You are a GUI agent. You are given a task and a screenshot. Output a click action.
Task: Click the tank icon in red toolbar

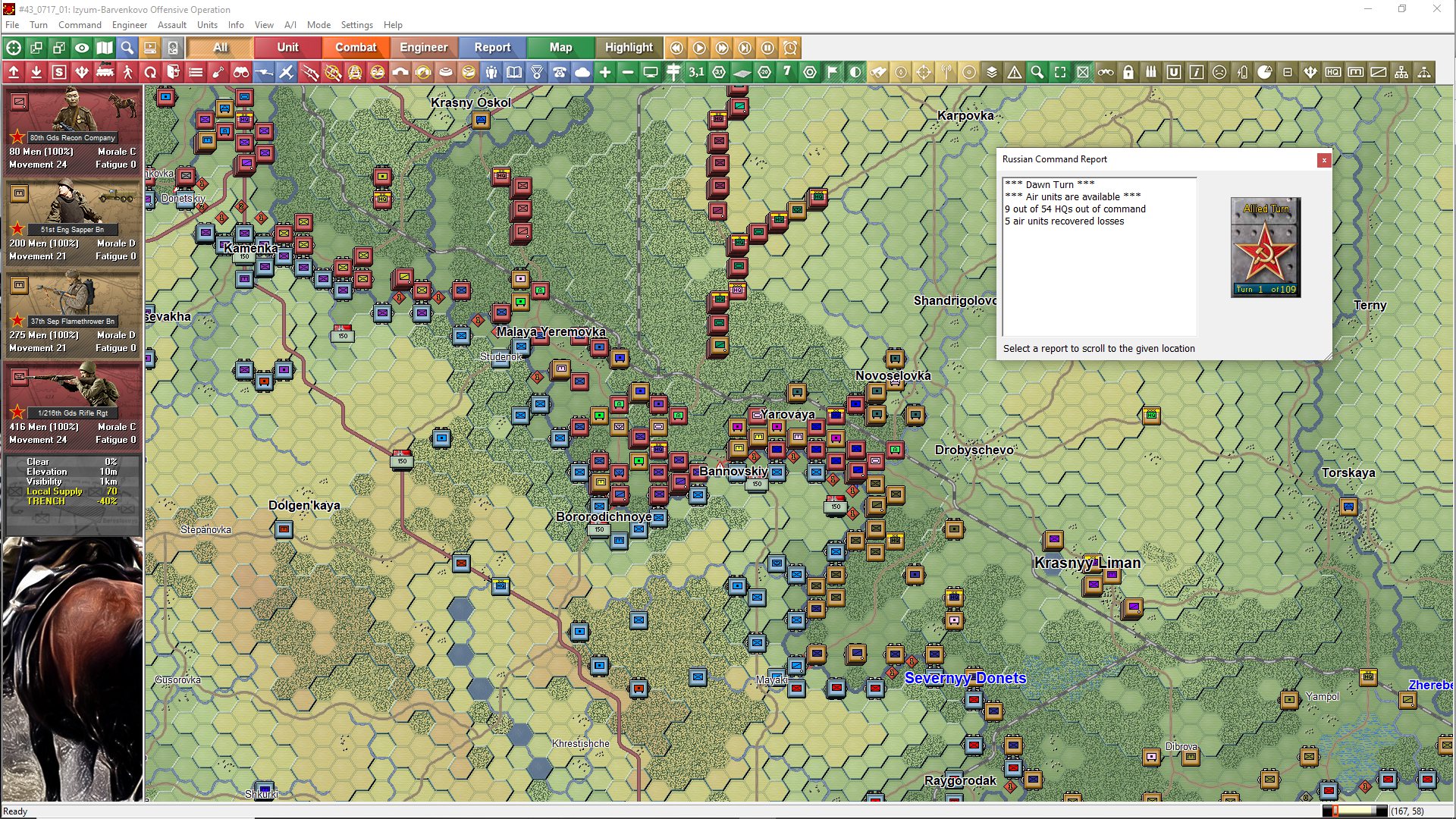105,73
